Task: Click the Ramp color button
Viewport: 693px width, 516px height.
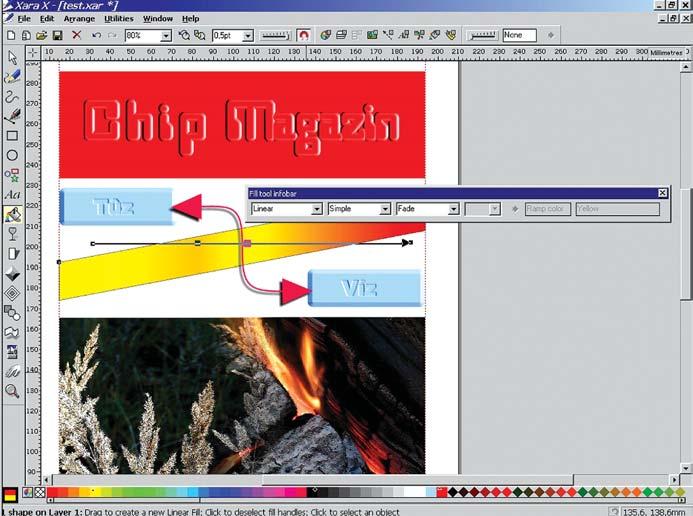Action: click(548, 209)
